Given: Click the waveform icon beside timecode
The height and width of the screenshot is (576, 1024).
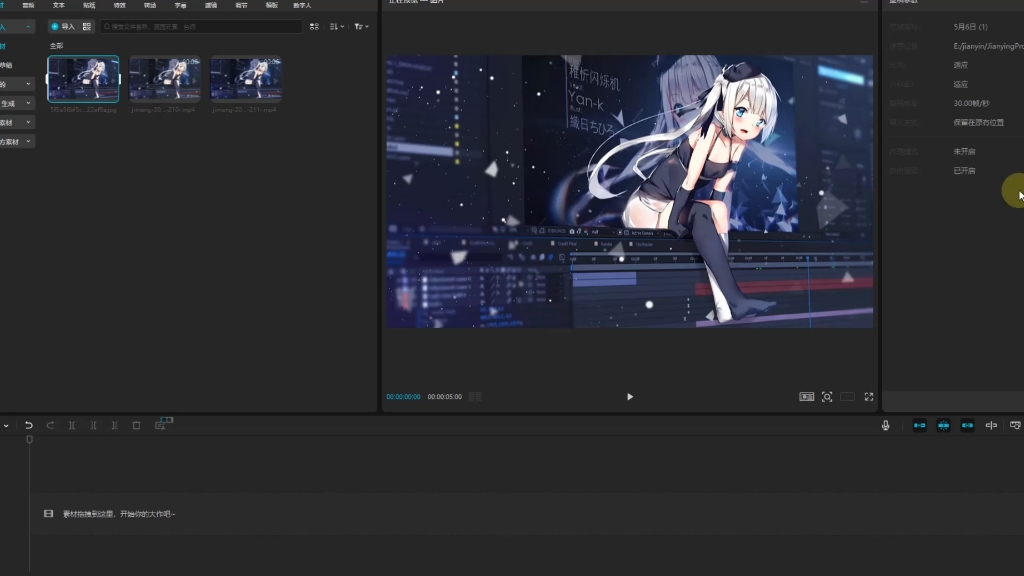Looking at the screenshot, I should (475, 396).
